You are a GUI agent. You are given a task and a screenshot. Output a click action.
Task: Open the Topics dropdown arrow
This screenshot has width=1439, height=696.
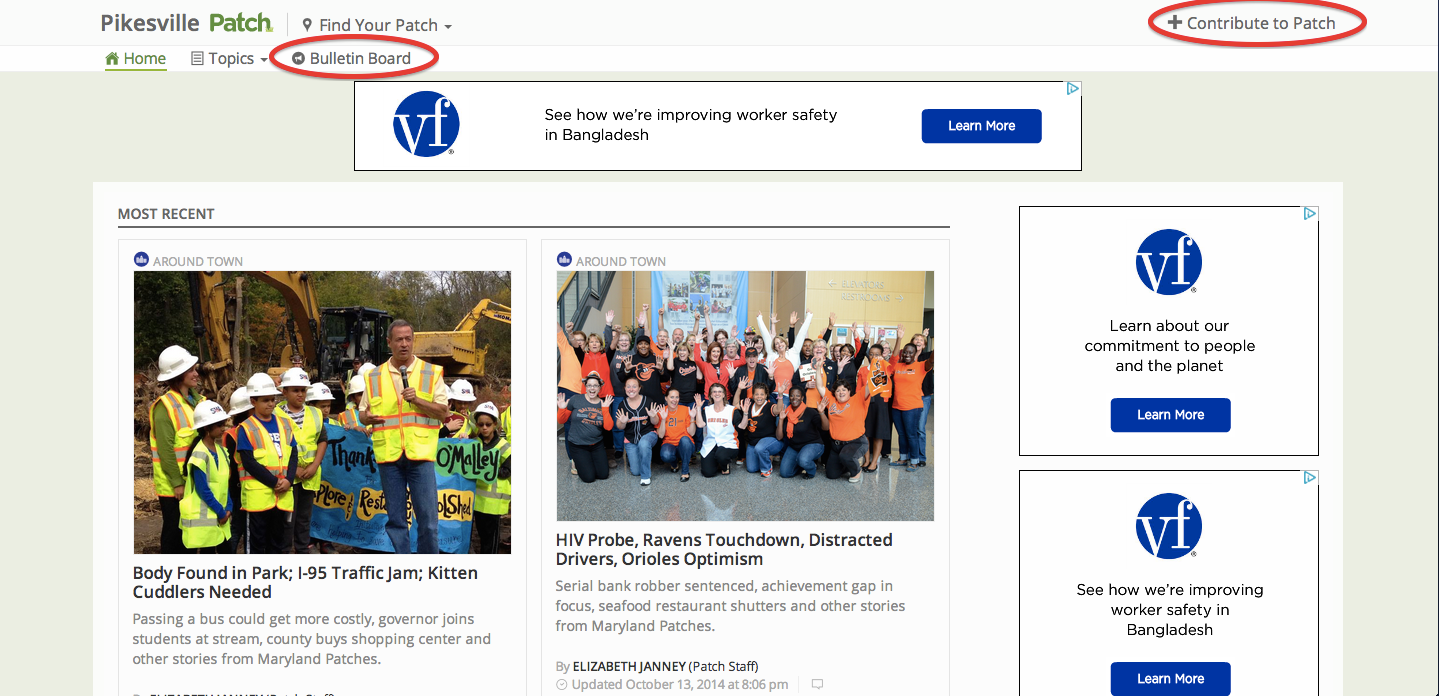264,60
